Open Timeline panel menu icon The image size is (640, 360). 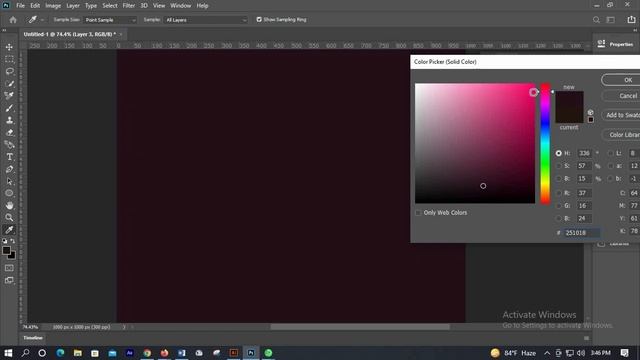point(587,338)
